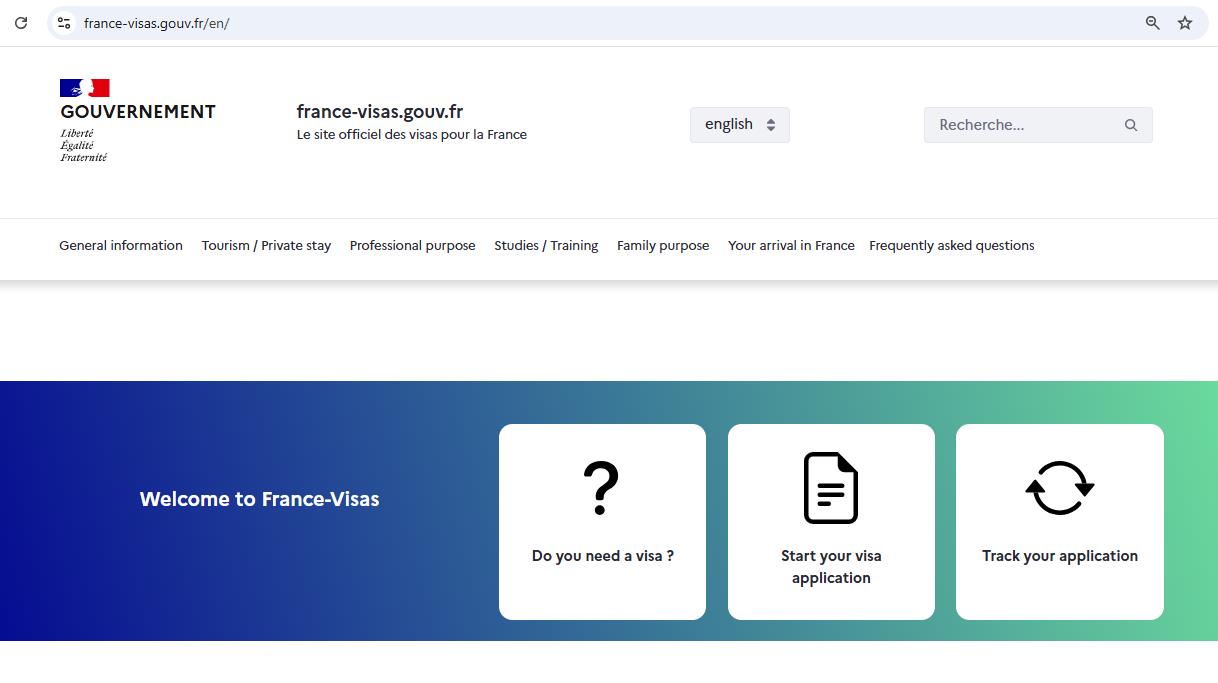Click the site information icon beside the URL
The image size is (1218, 683).
[63, 22]
